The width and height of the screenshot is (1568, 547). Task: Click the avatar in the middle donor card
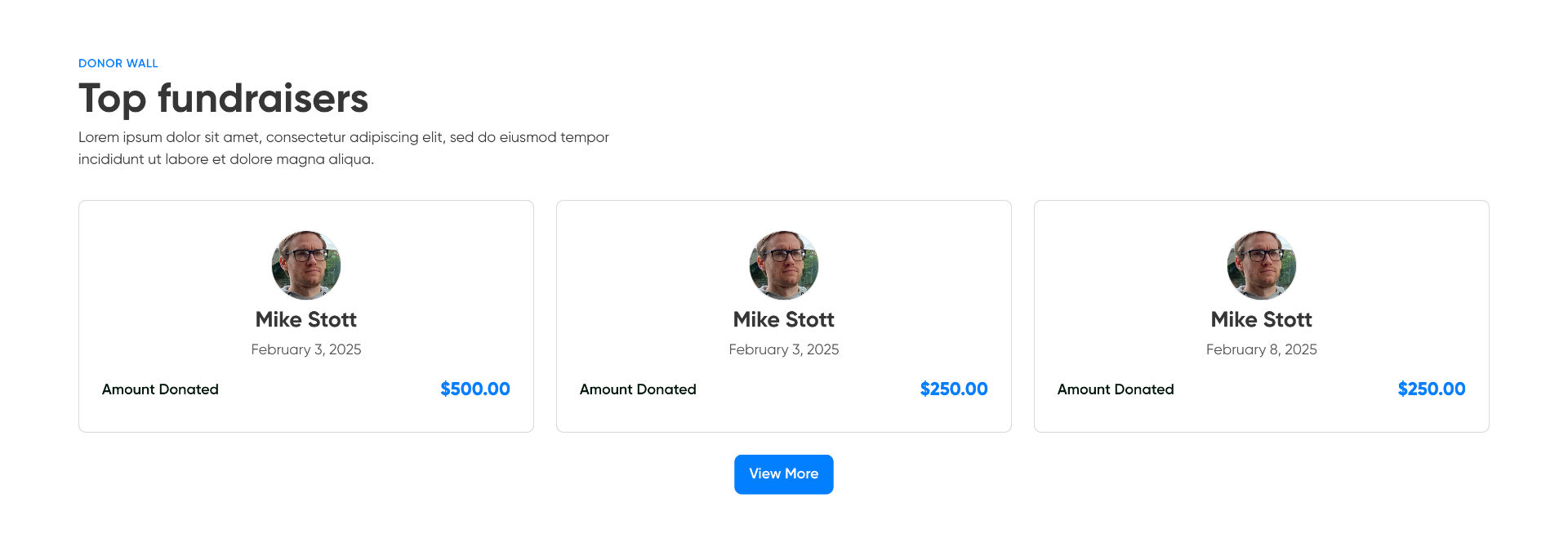(x=784, y=265)
